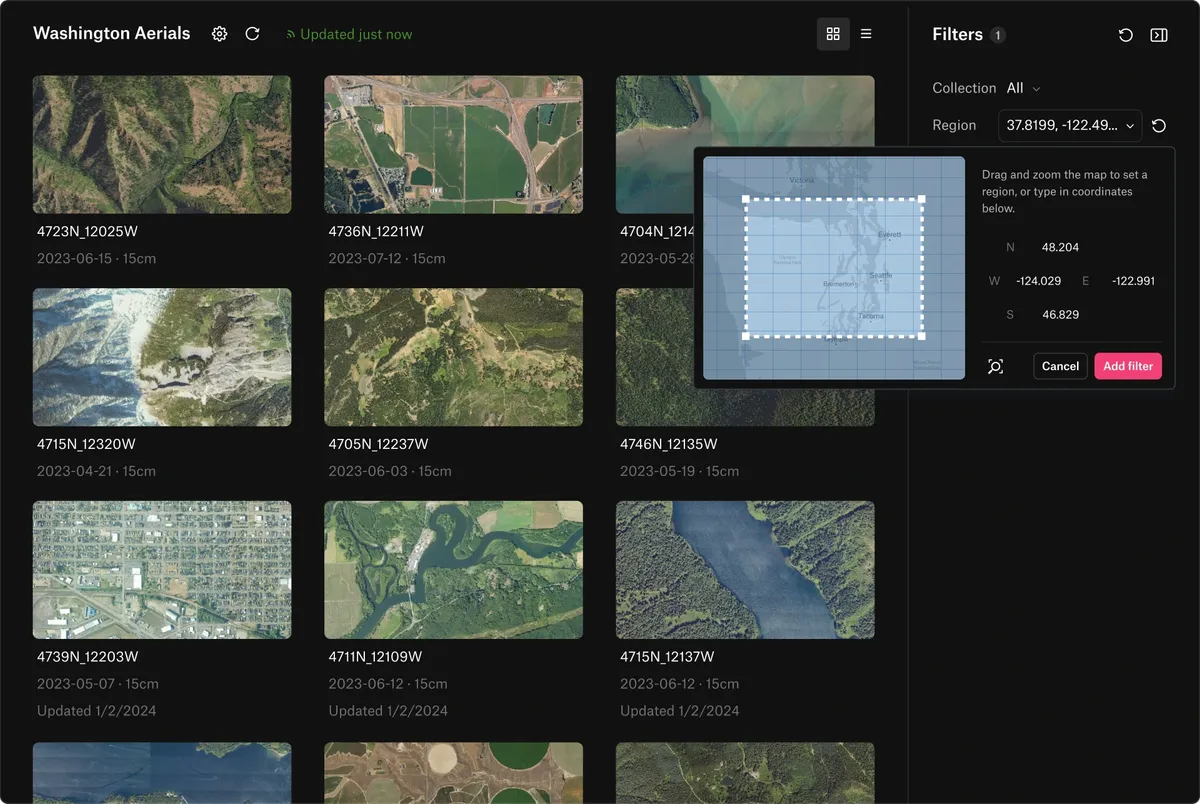Edit the W longitude value -124.029

tap(1038, 281)
